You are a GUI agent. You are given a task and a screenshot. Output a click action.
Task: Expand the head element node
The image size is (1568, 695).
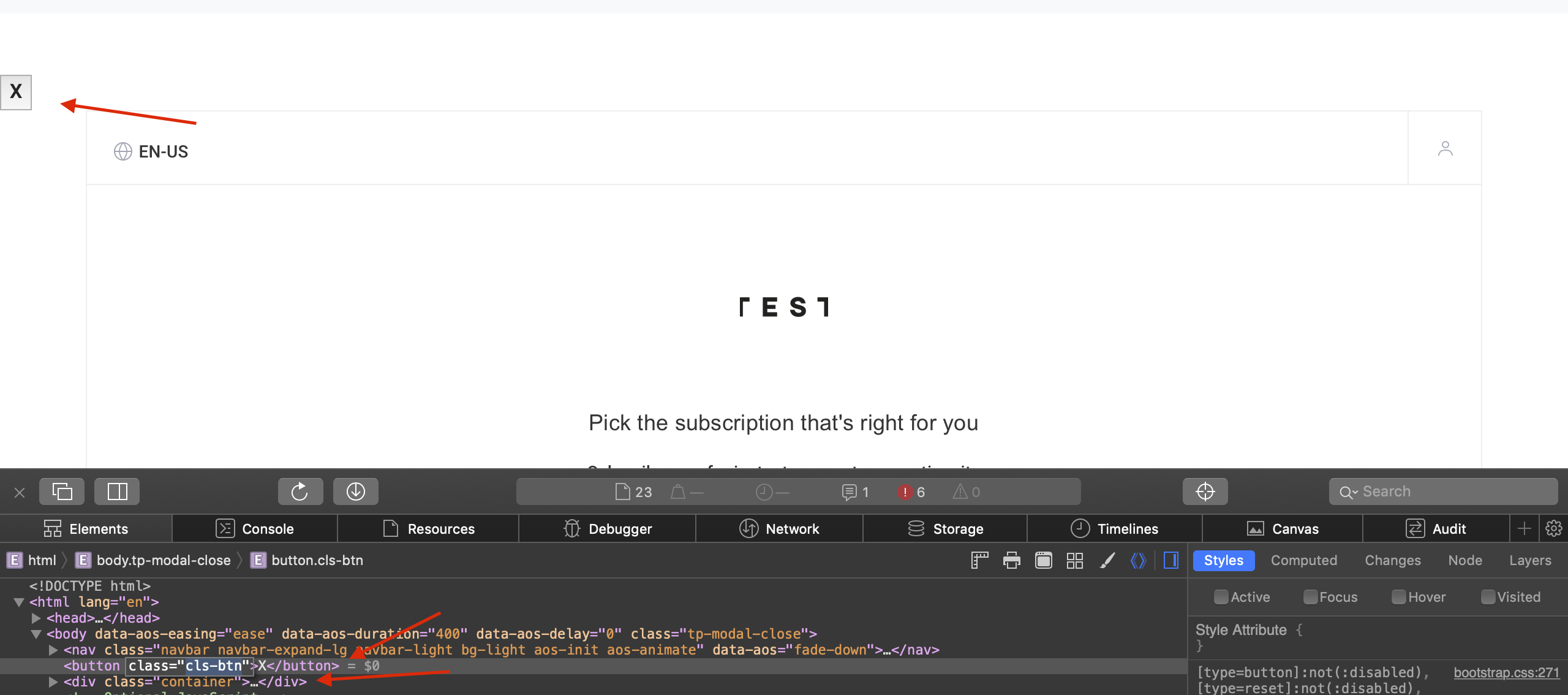pos(36,618)
